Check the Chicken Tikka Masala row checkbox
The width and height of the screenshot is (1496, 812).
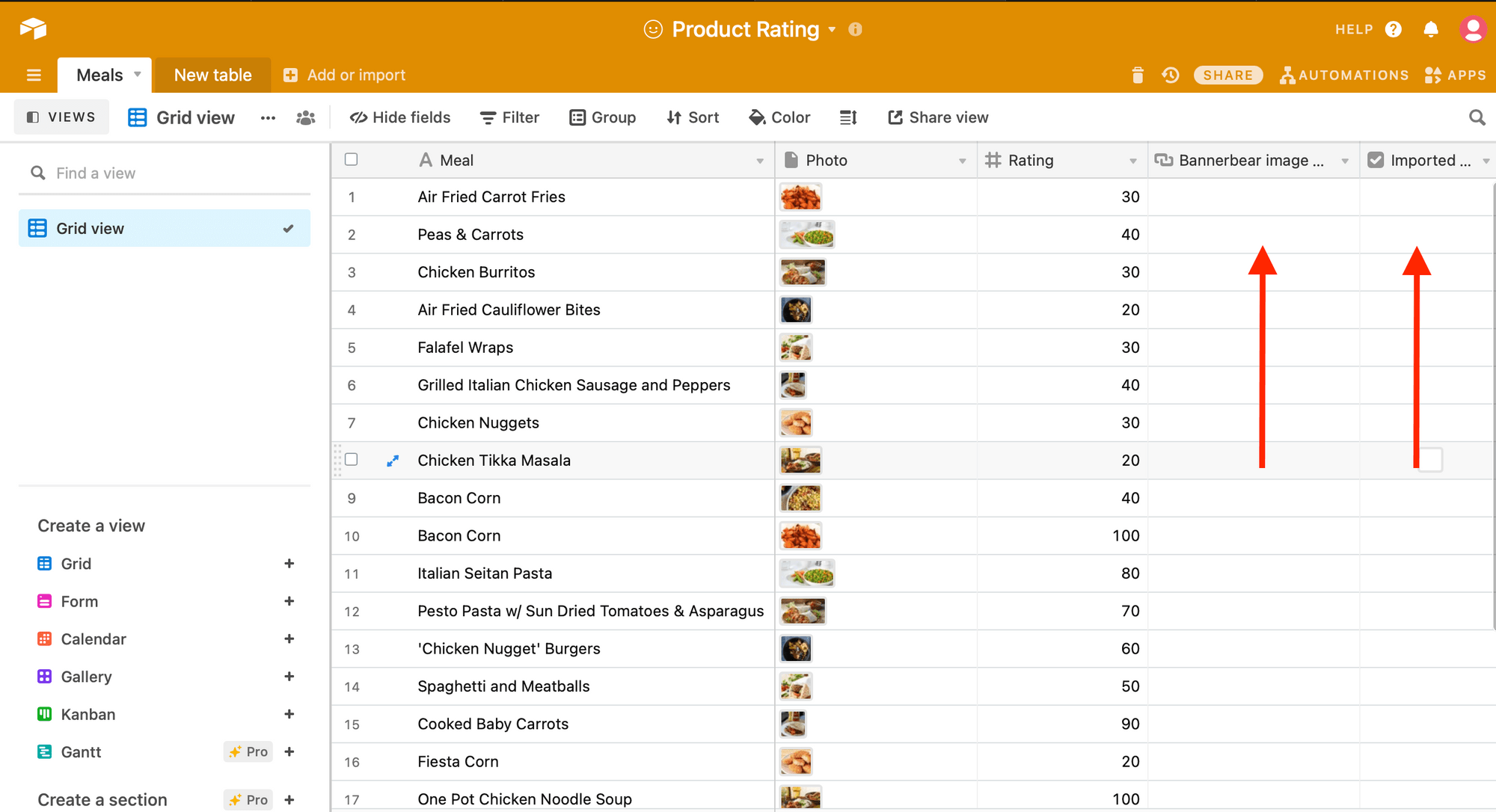tap(351, 460)
